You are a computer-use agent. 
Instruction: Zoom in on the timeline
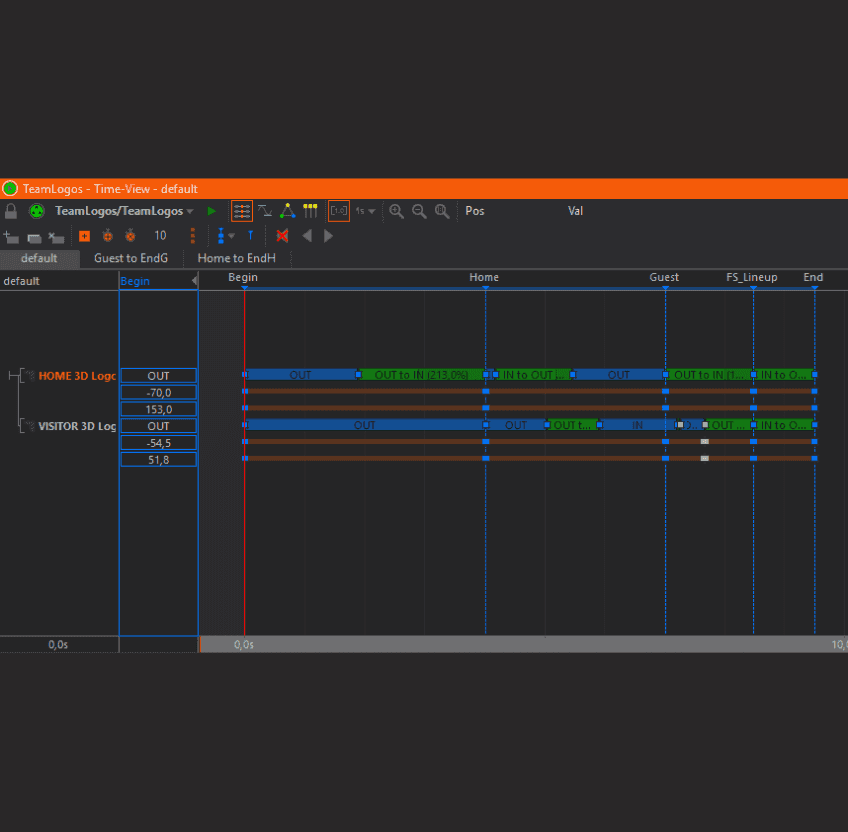coord(397,211)
